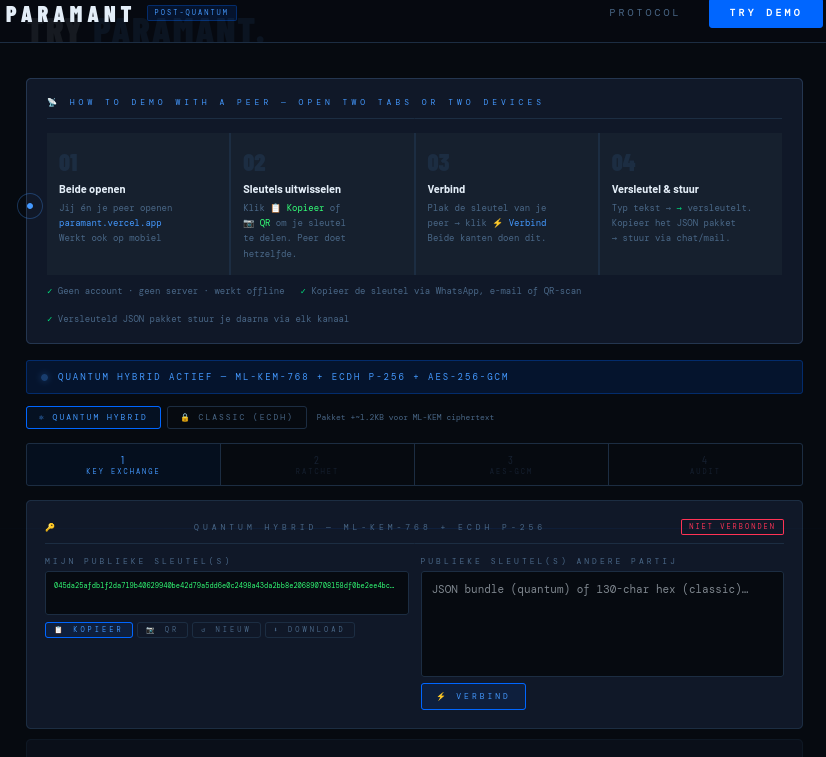Click the lightning icon on VERBIND button

click(x=441, y=696)
